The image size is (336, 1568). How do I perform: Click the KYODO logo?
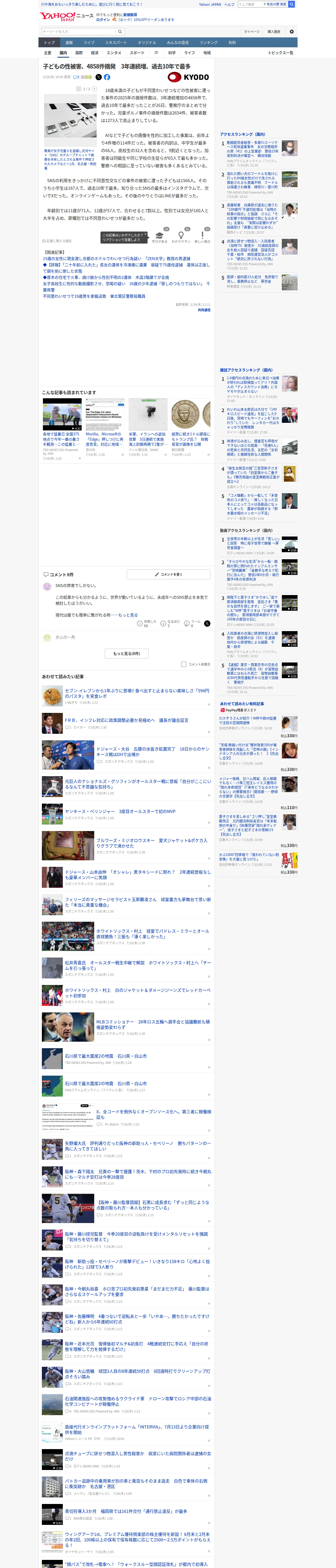coord(188,77)
